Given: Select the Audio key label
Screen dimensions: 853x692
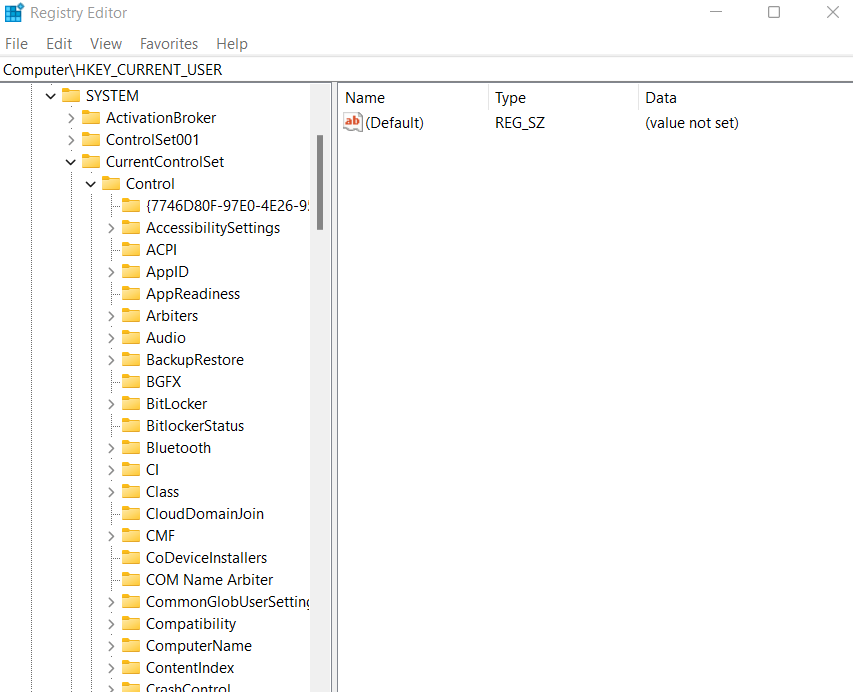Looking at the screenshot, I should [x=166, y=338].
